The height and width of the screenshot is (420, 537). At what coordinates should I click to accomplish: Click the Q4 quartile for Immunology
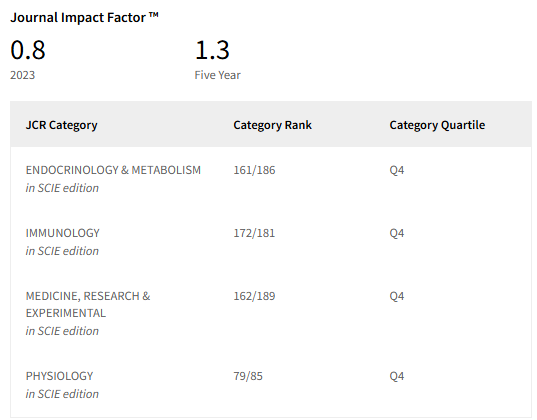click(x=397, y=233)
